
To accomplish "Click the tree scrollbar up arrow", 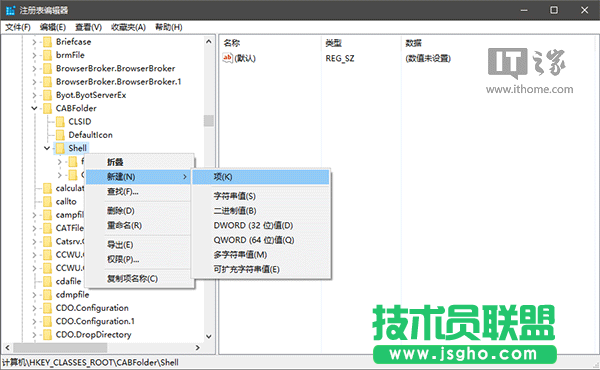I will click(209, 42).
